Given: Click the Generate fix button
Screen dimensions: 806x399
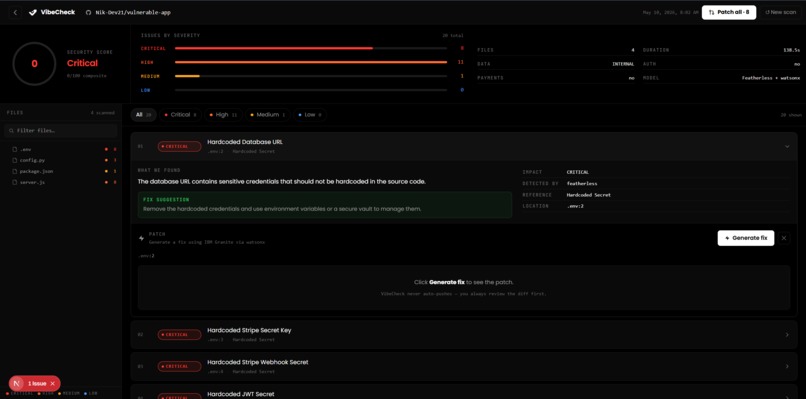Looking at the screenshot, I should (x=745, y=238).
